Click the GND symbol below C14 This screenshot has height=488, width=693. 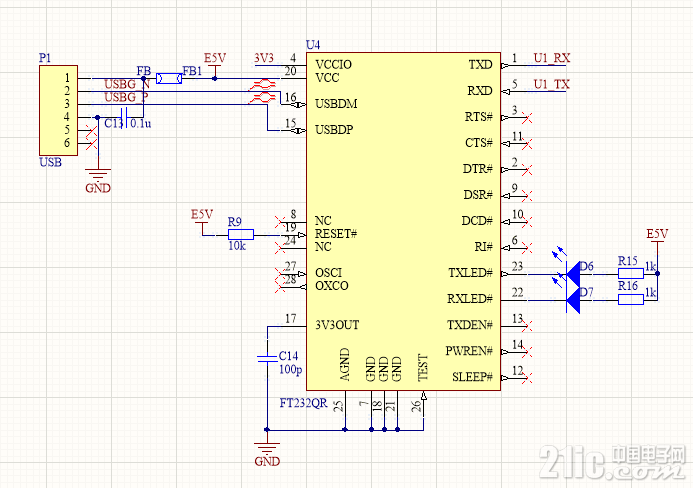click(x=267, y=453)
